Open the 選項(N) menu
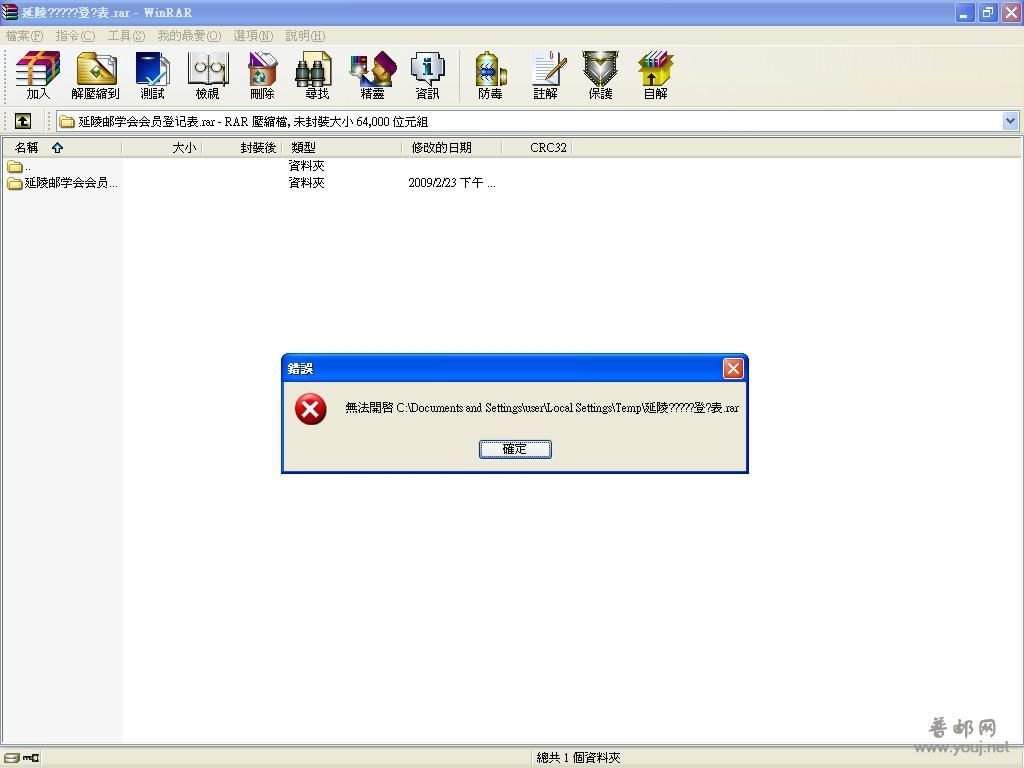This screenshot has width=1024, height=768. (x=253, y=35)
